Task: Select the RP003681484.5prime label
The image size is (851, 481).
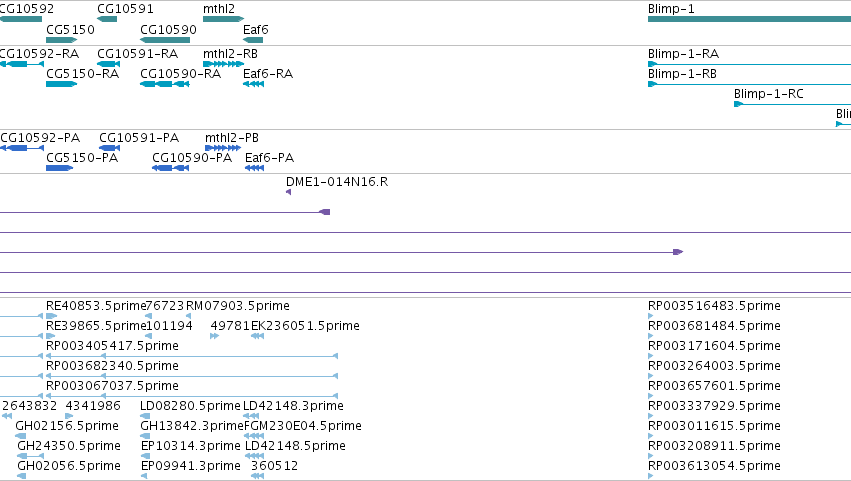Action: click(x=714, y=326)
